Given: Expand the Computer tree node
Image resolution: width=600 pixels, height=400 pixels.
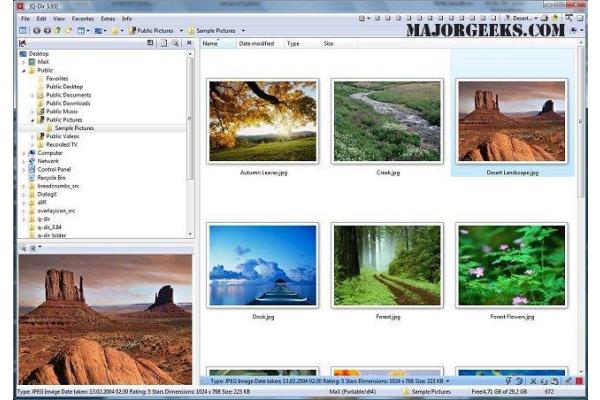Looking at the screenshot, I should [x=24, y=153].
